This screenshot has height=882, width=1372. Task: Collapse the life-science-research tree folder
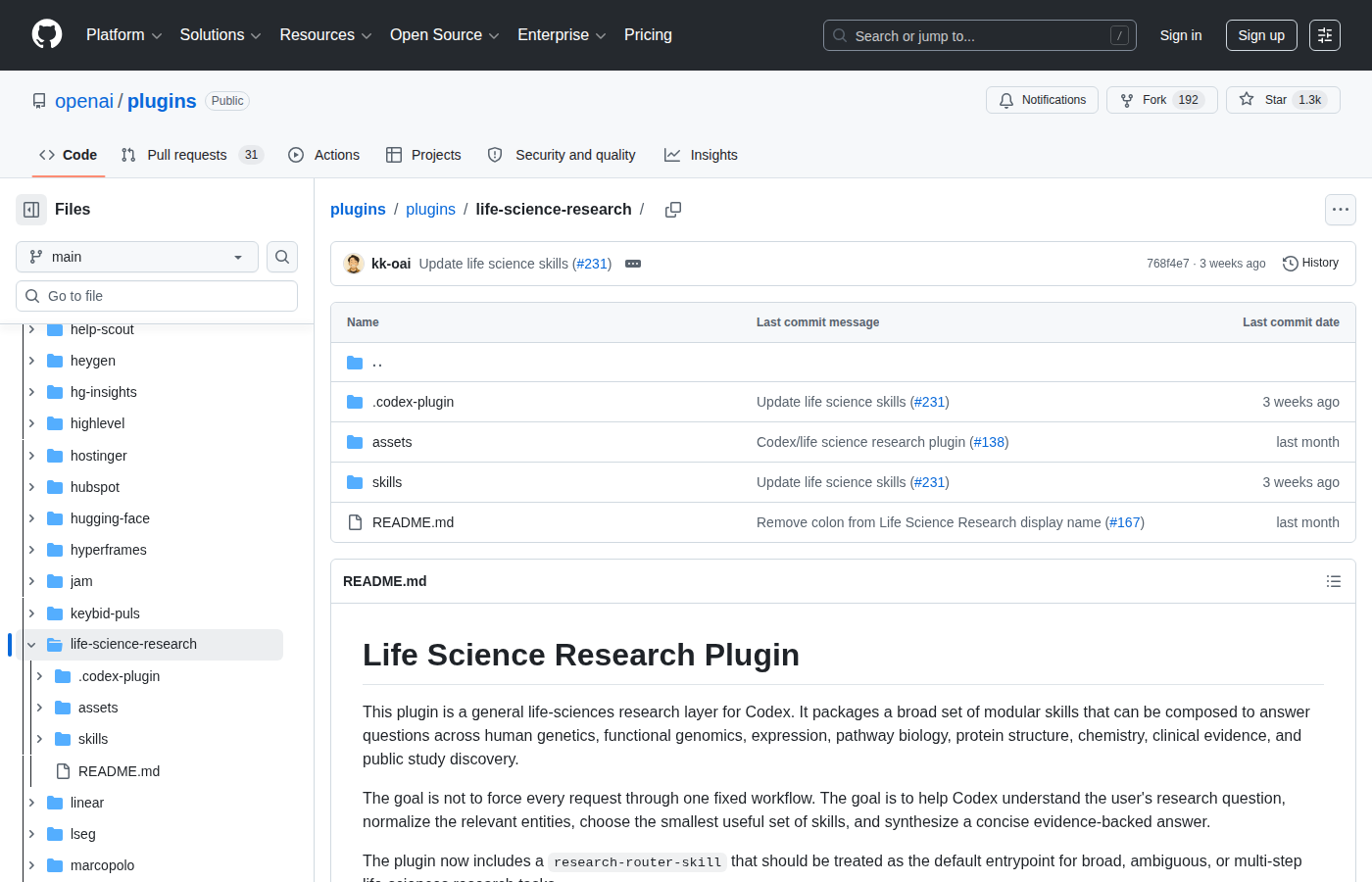point(31,645)
